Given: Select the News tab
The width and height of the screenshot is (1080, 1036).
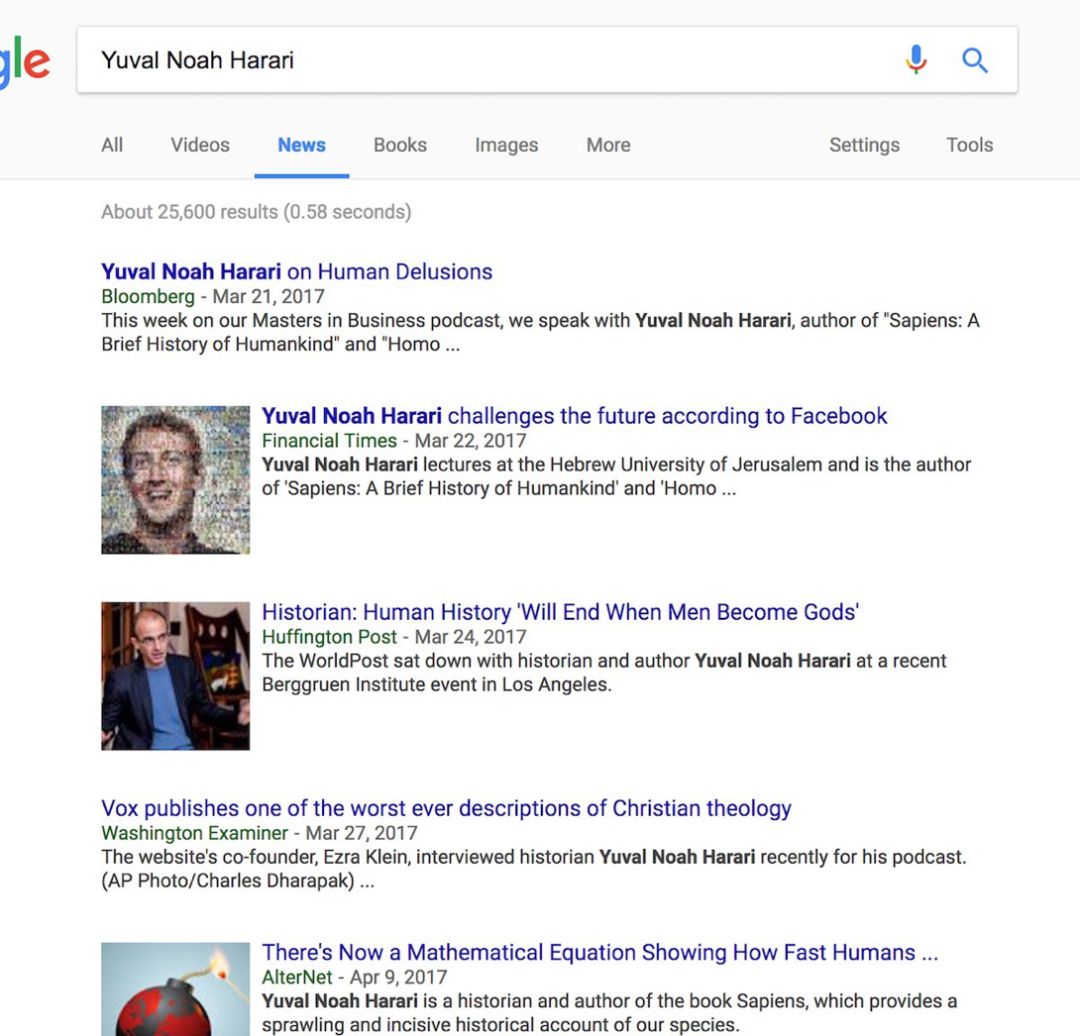Looking at the screenshot, I should coord(302,145).
